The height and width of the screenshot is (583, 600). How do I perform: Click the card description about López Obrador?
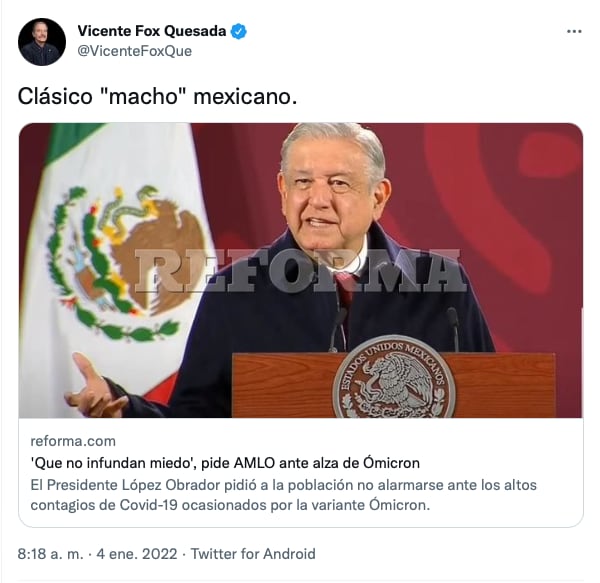284,495
